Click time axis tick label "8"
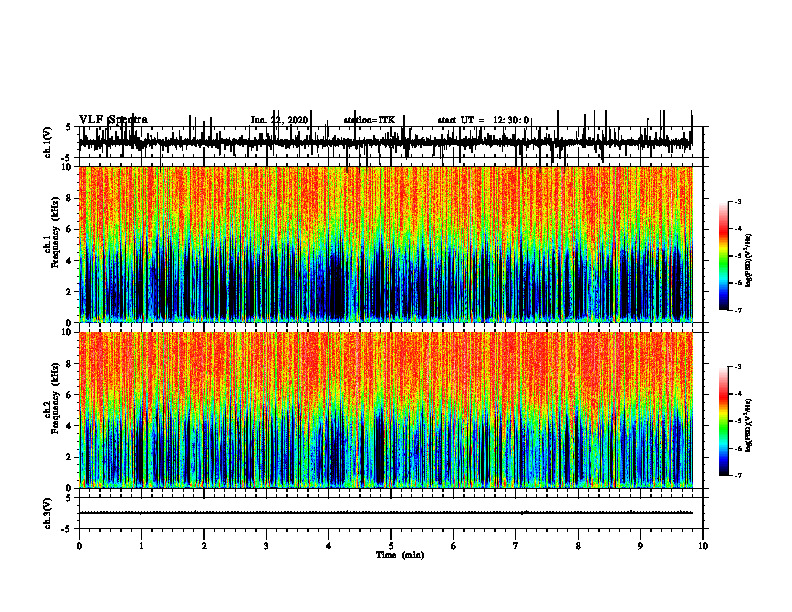 click(578, 546)
